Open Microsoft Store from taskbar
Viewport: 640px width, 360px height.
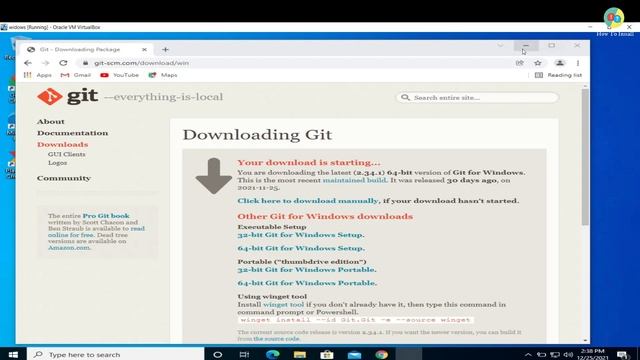pos(327,354)
